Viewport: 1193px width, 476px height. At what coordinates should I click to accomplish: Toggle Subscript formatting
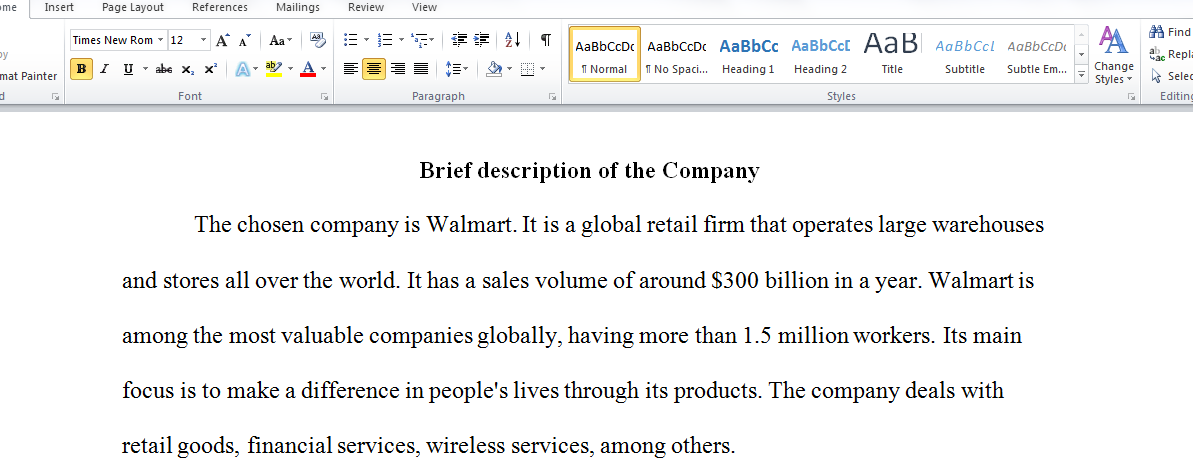(187, 69)
